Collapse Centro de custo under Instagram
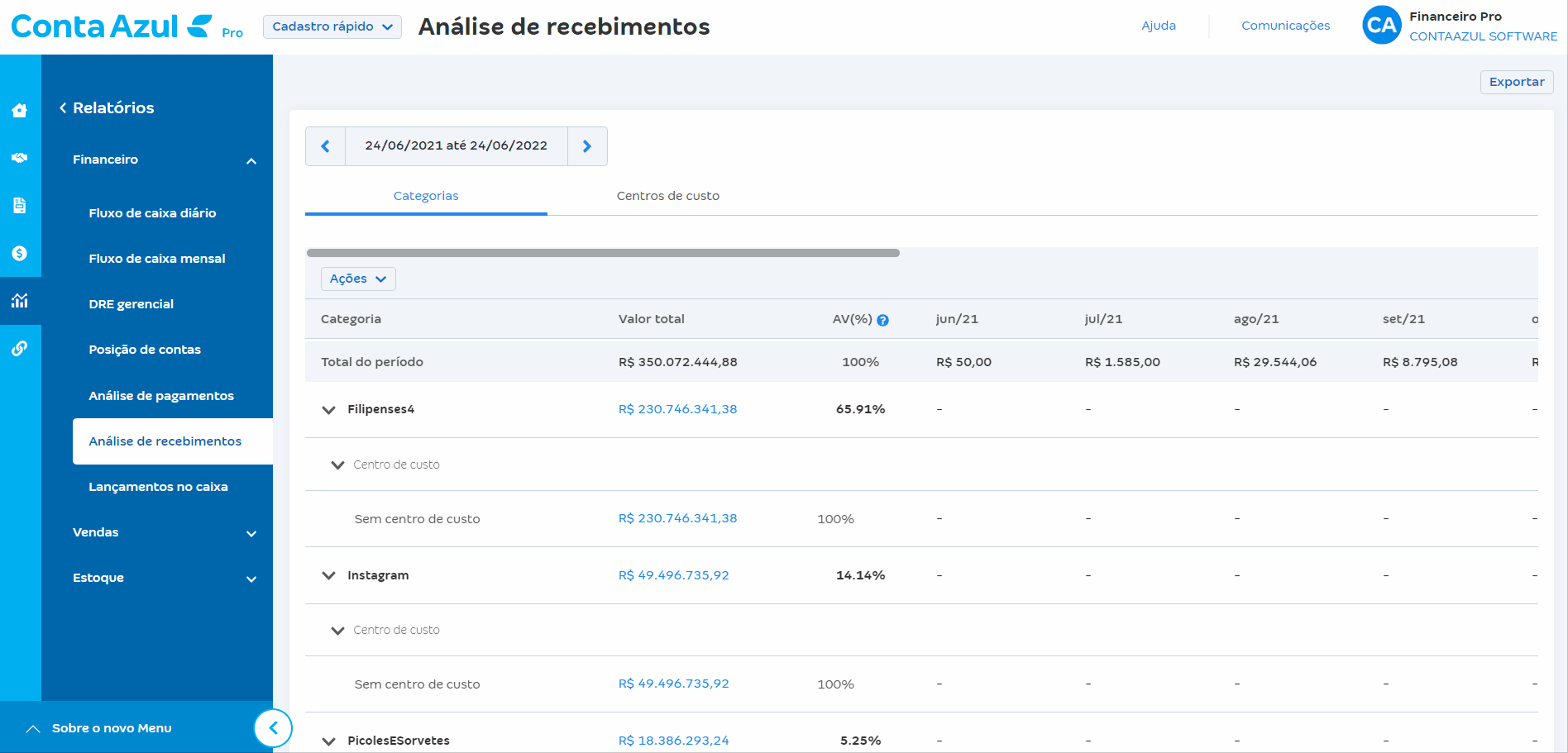 pos(337,631)
